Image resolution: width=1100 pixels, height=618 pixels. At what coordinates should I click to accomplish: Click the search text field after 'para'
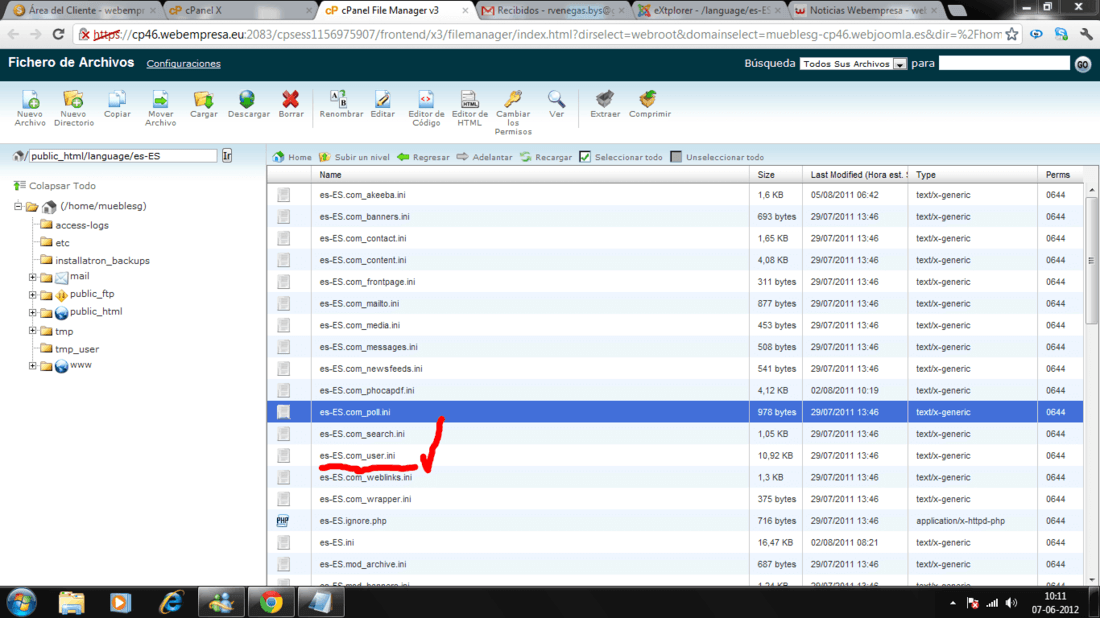point(1004,63)
